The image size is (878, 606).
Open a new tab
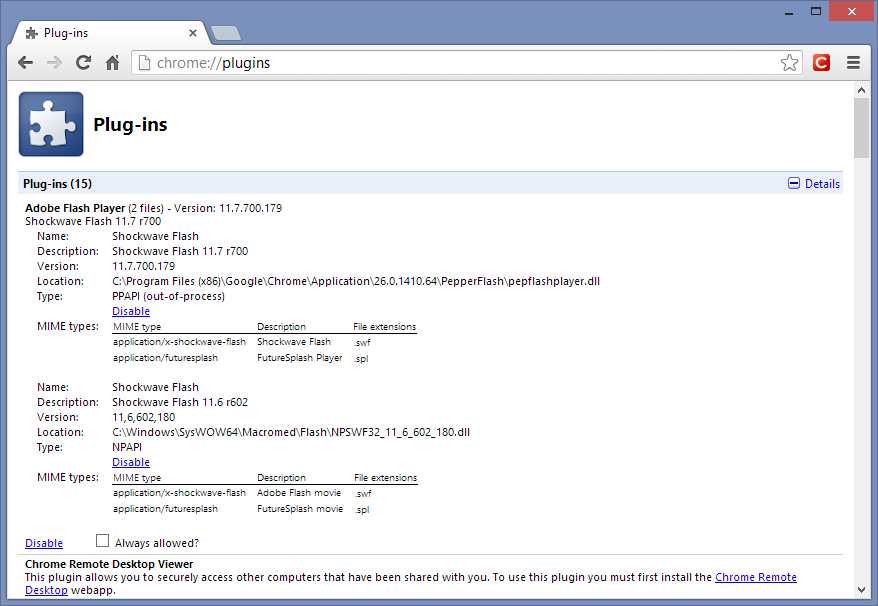pos(226,34)
